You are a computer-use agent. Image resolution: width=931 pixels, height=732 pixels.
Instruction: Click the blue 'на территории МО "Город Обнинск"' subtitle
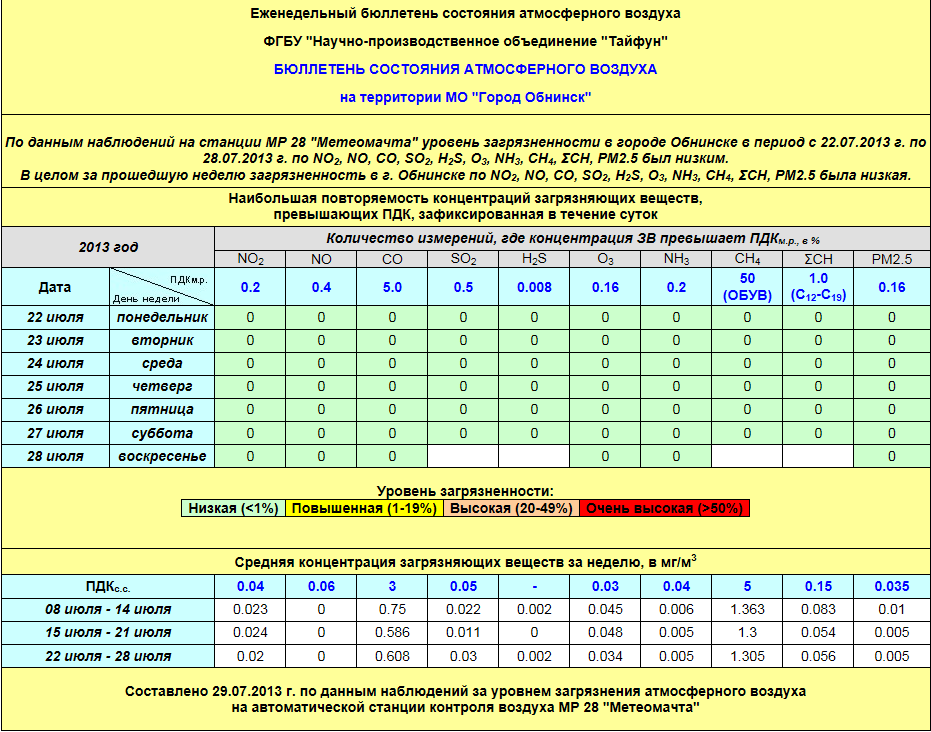pyautogui.click(x=465, y=97)
